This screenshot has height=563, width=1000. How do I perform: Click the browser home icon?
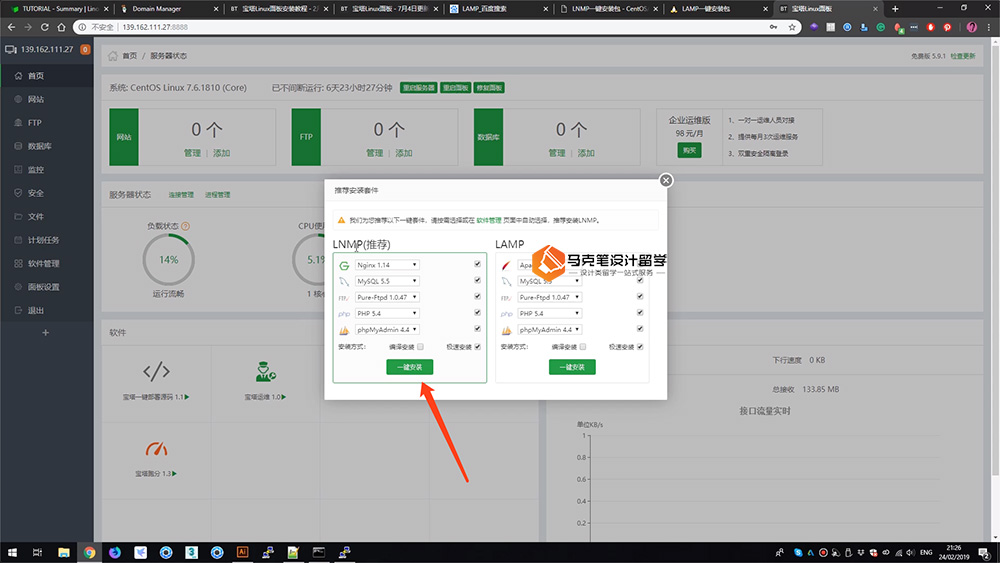pos(61,27)
